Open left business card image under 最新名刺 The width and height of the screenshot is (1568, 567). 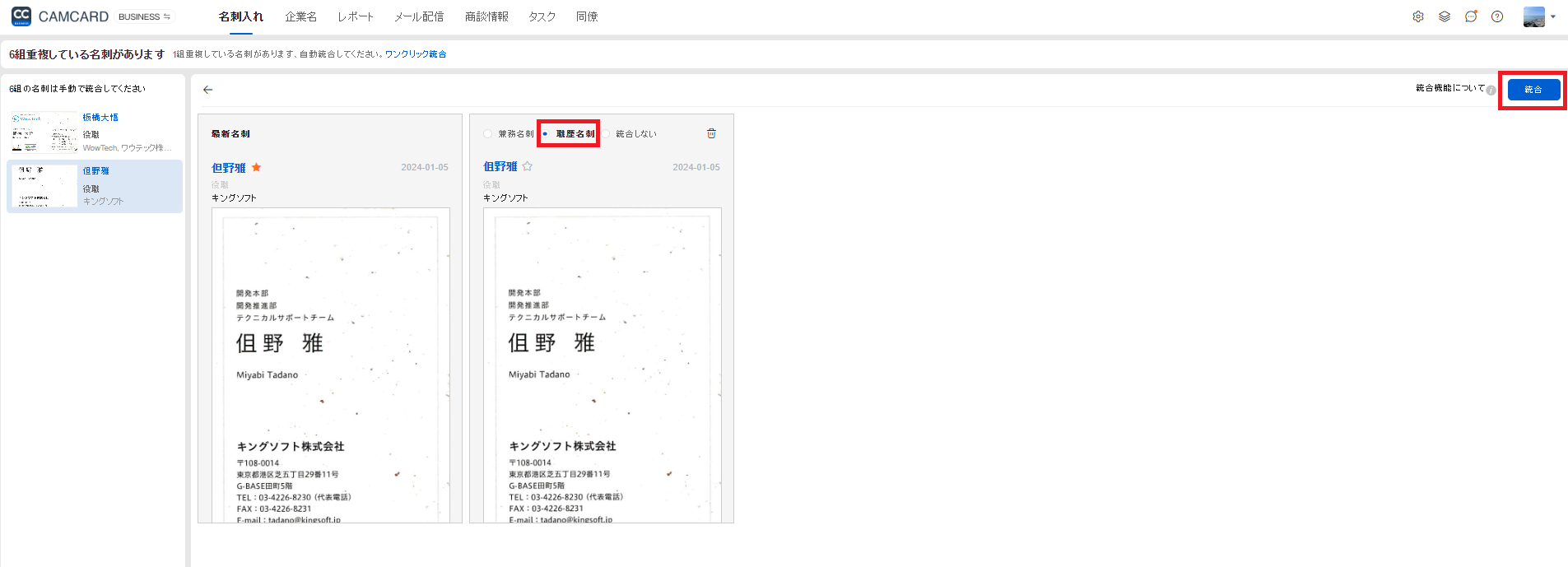(331, 365)
